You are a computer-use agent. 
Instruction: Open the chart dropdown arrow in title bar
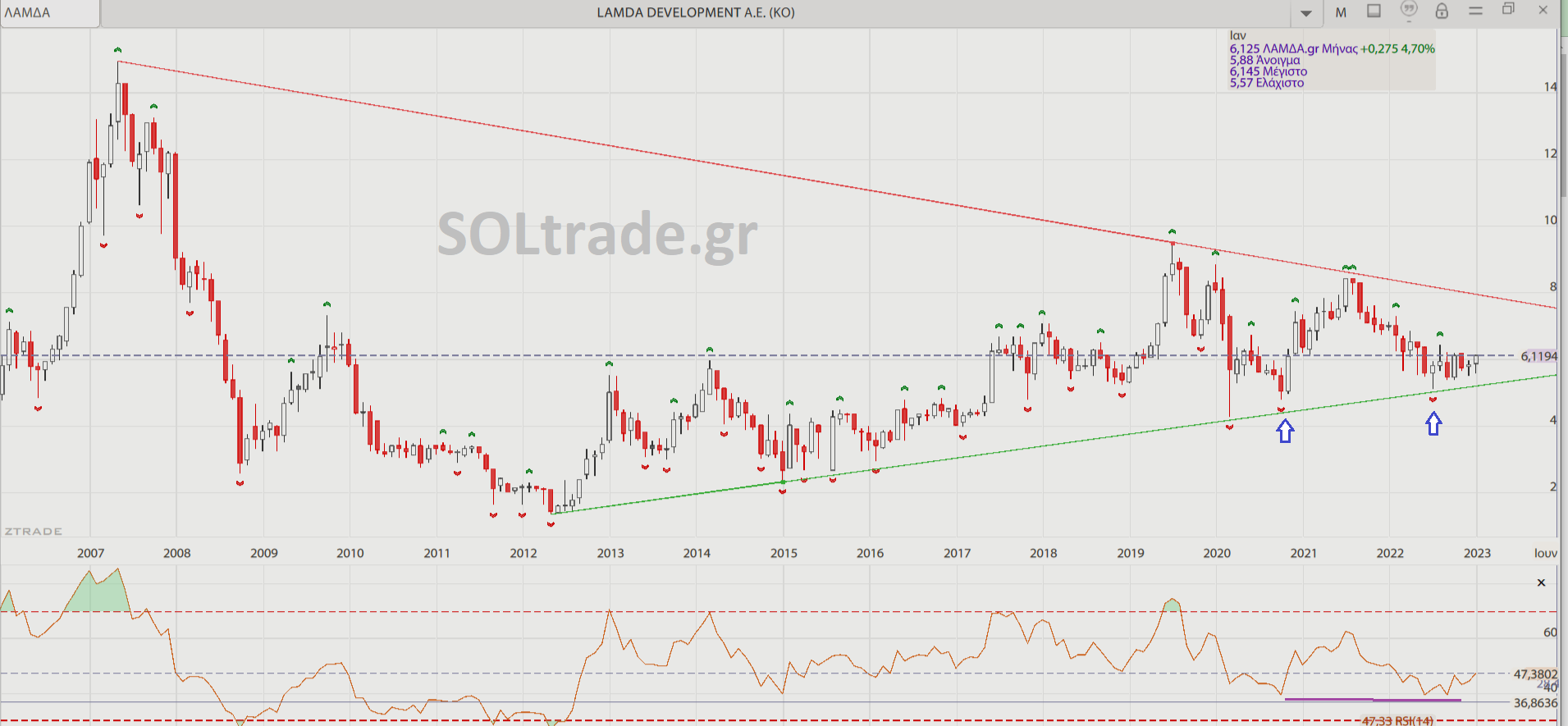coord(1306,13)
